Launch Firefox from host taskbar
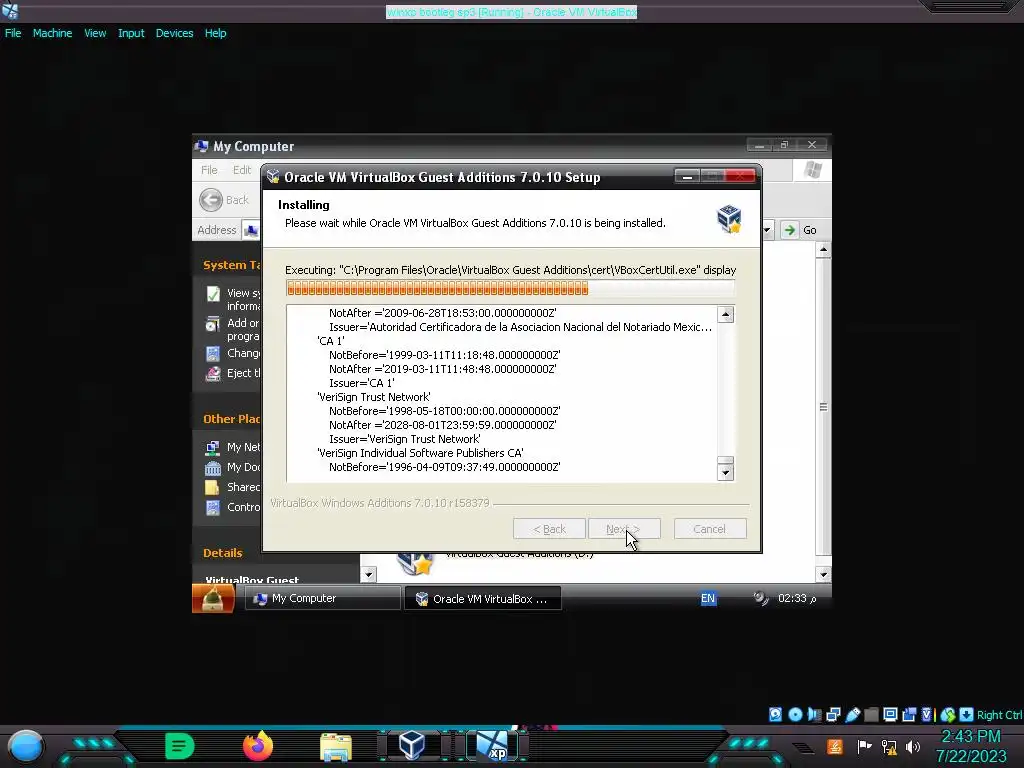This screenshot has width=1024, height=768. 258,746
